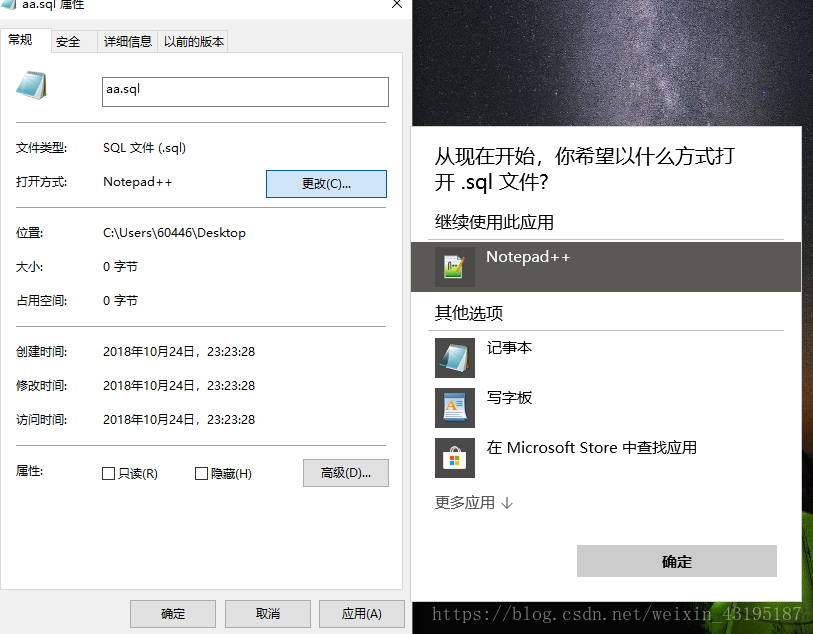This screenshot has height=634, width=813.
Task: Click the aa.sql filename input field
Action: (245, 92)
